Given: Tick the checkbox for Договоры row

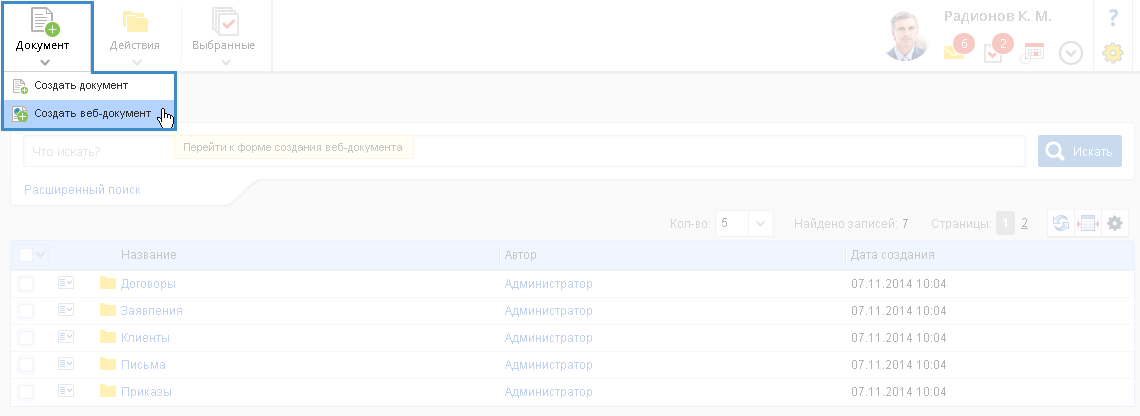Looking at the screenshot, I should [x=26, y=284].
